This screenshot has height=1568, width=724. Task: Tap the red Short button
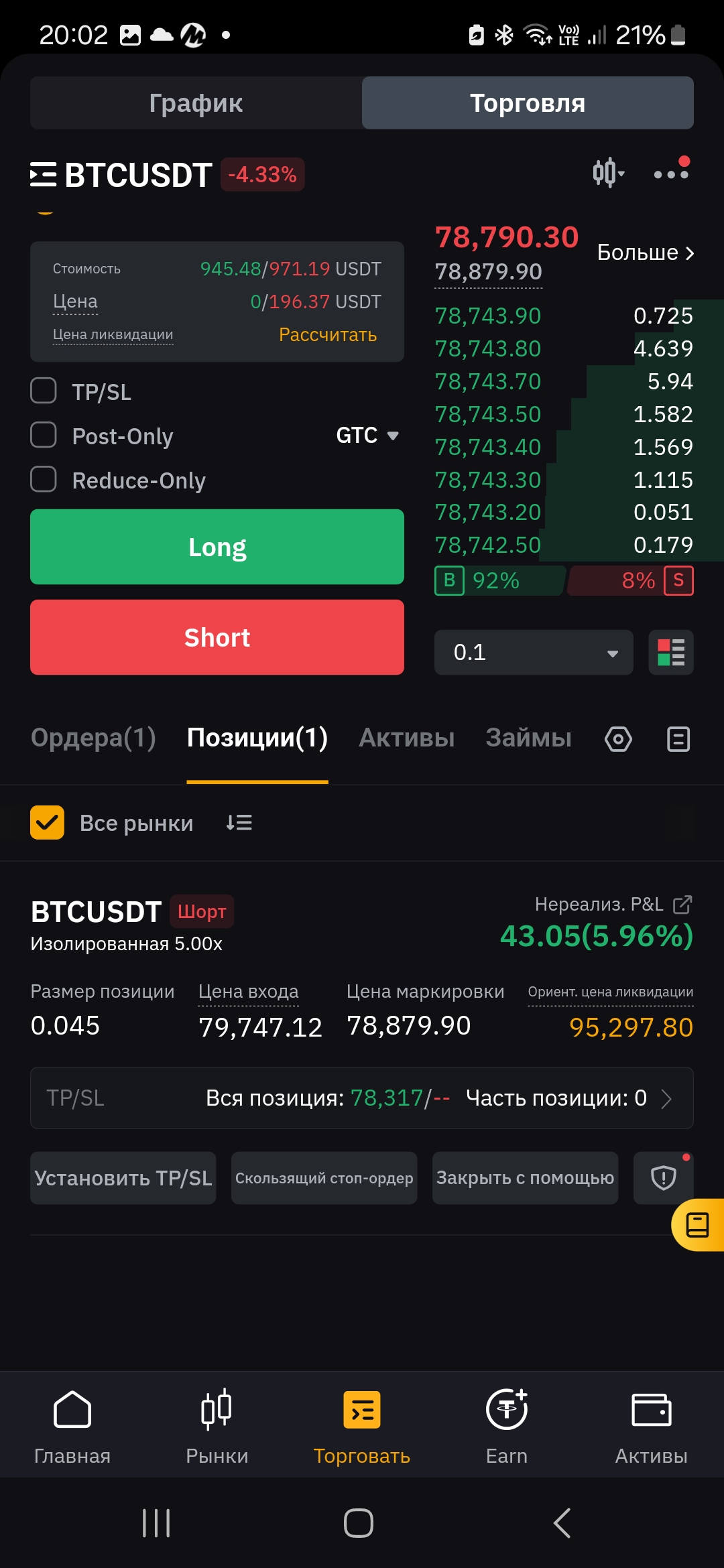(217, 637)
